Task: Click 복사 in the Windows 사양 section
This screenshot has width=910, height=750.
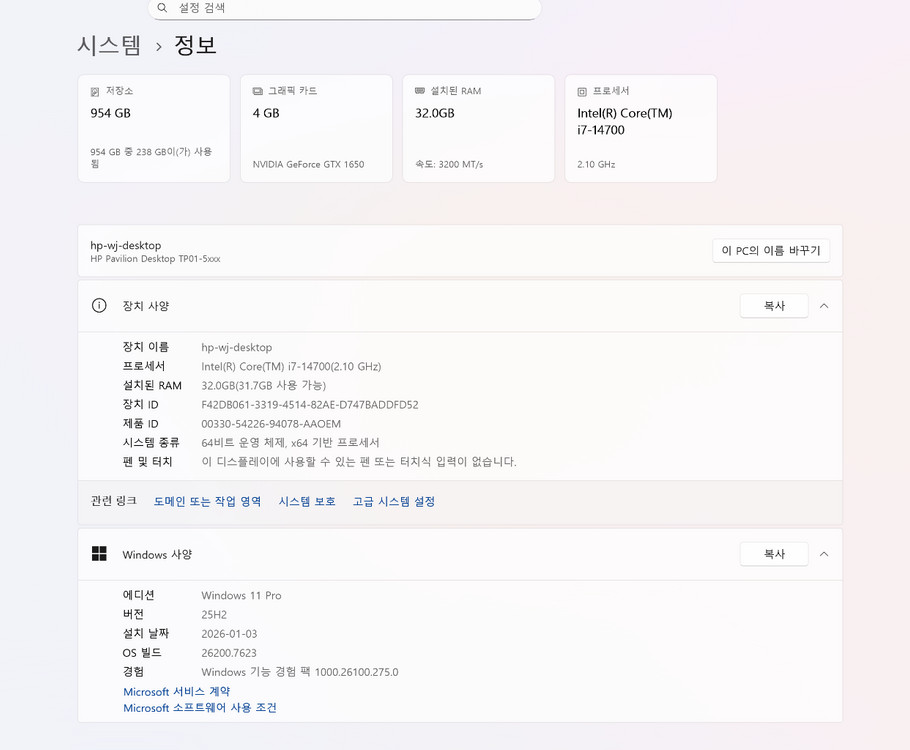Action: click(x=774, y=553)
